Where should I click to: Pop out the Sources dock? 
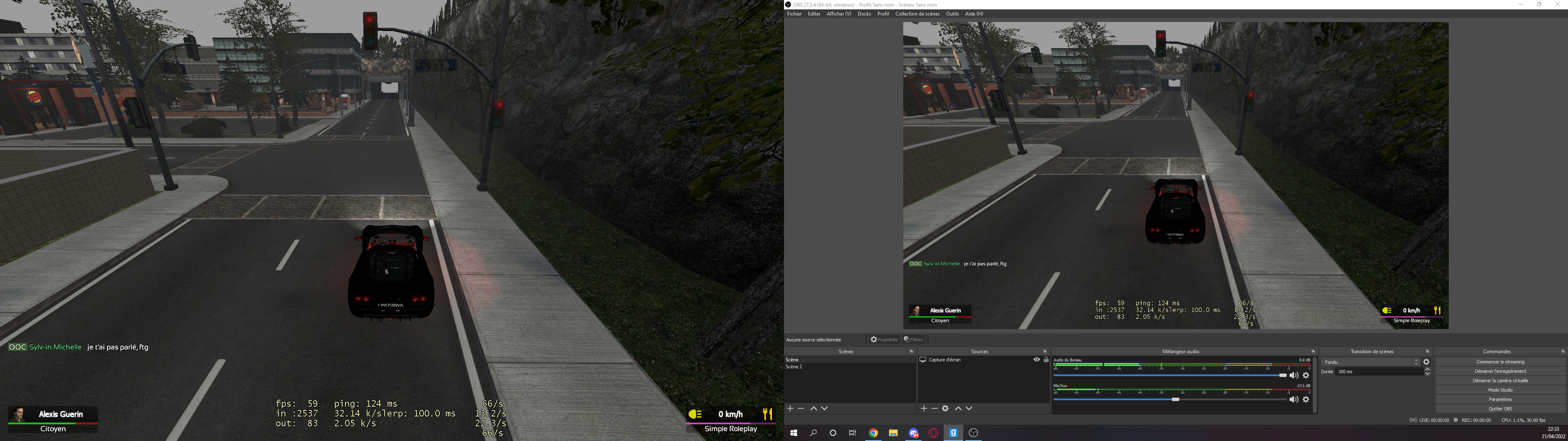(x=1045, y=352)
